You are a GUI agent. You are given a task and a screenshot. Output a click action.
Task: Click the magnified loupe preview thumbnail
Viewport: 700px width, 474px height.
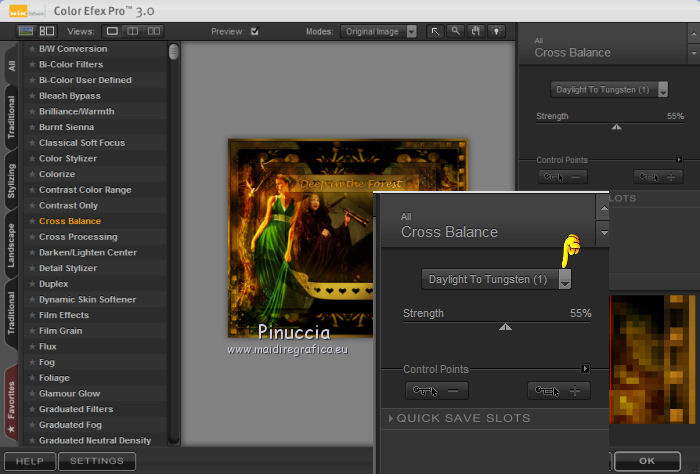click(x=652, y=359)
